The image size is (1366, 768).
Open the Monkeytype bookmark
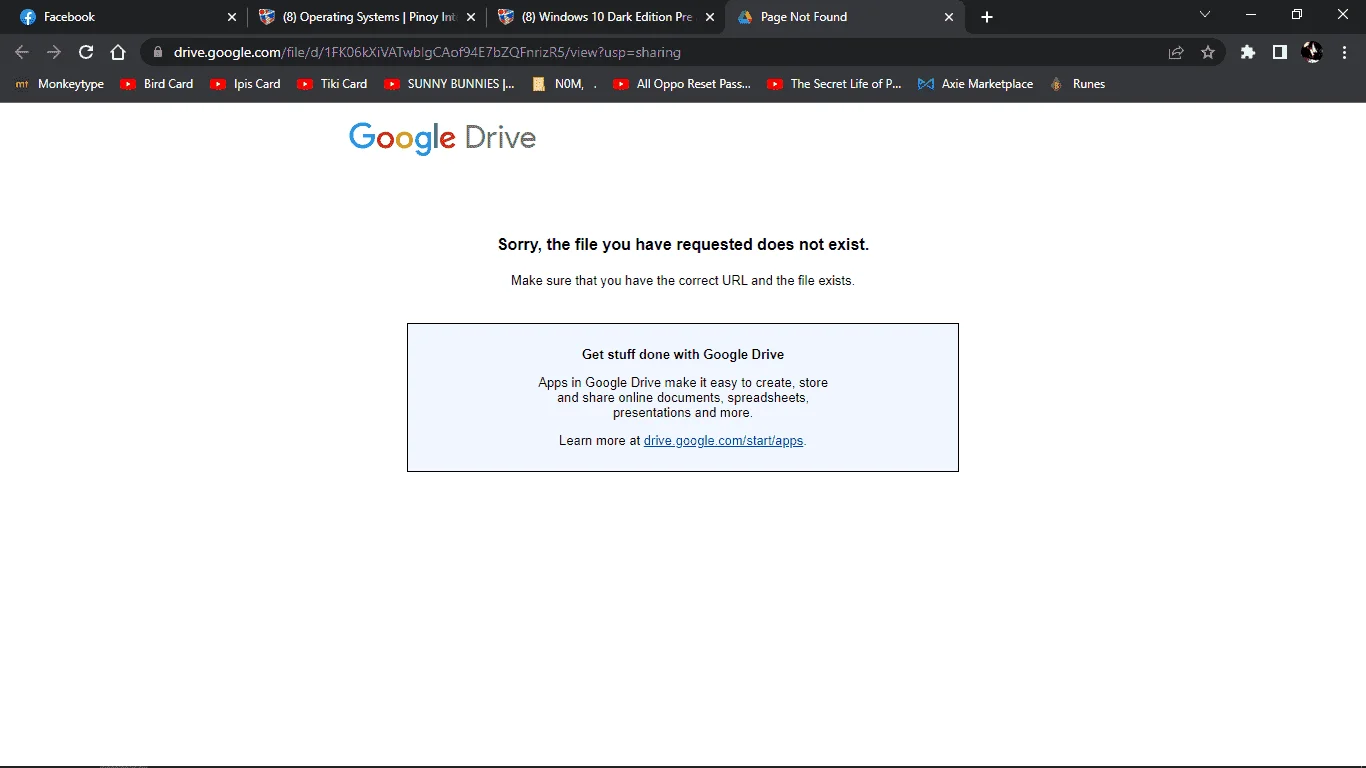point(60,84)
